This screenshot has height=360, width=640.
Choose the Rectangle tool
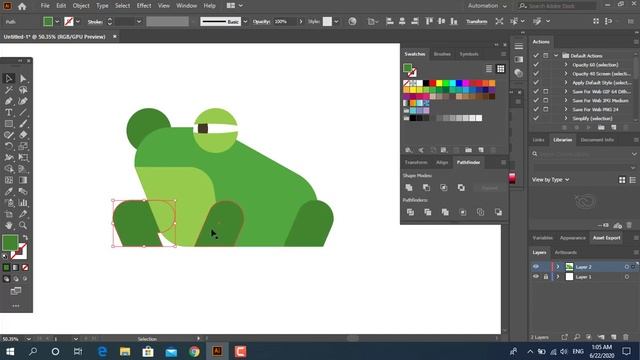(9, 124)
